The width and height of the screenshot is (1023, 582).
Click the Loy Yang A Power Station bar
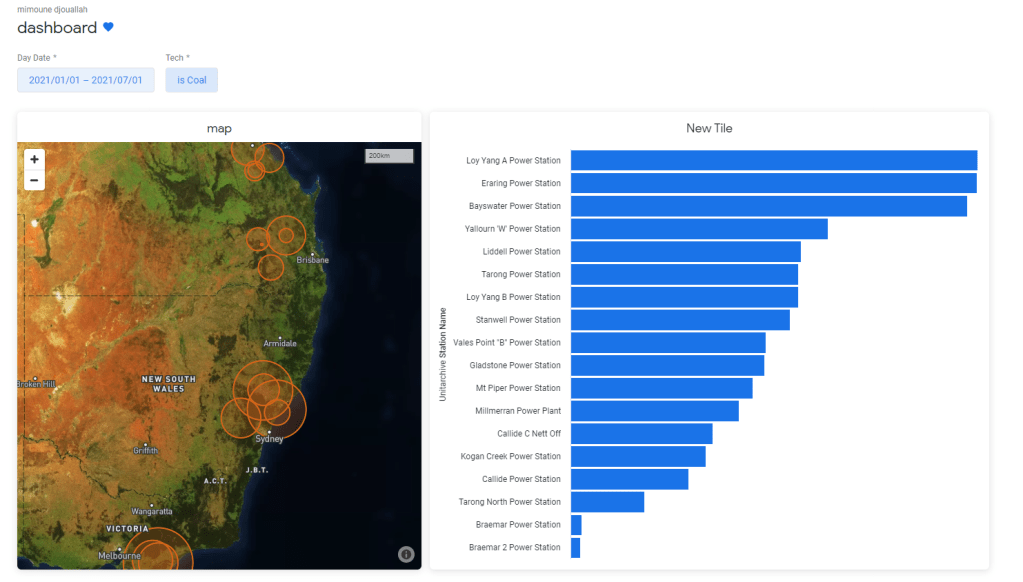coord(773,160)
